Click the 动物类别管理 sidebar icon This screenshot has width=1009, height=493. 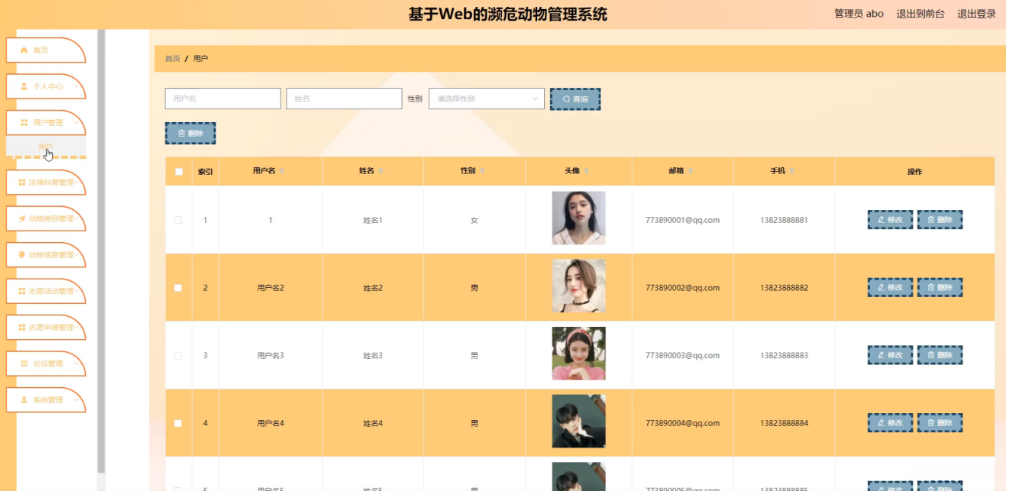(x=21, y=219)
